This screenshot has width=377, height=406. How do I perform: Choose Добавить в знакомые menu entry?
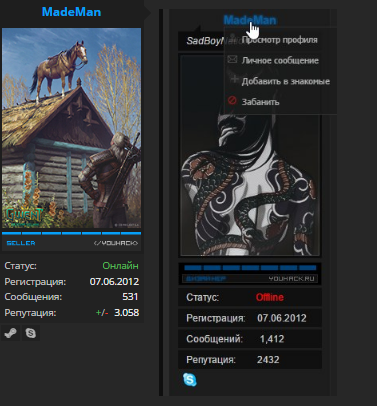click(x=286, y=81)
